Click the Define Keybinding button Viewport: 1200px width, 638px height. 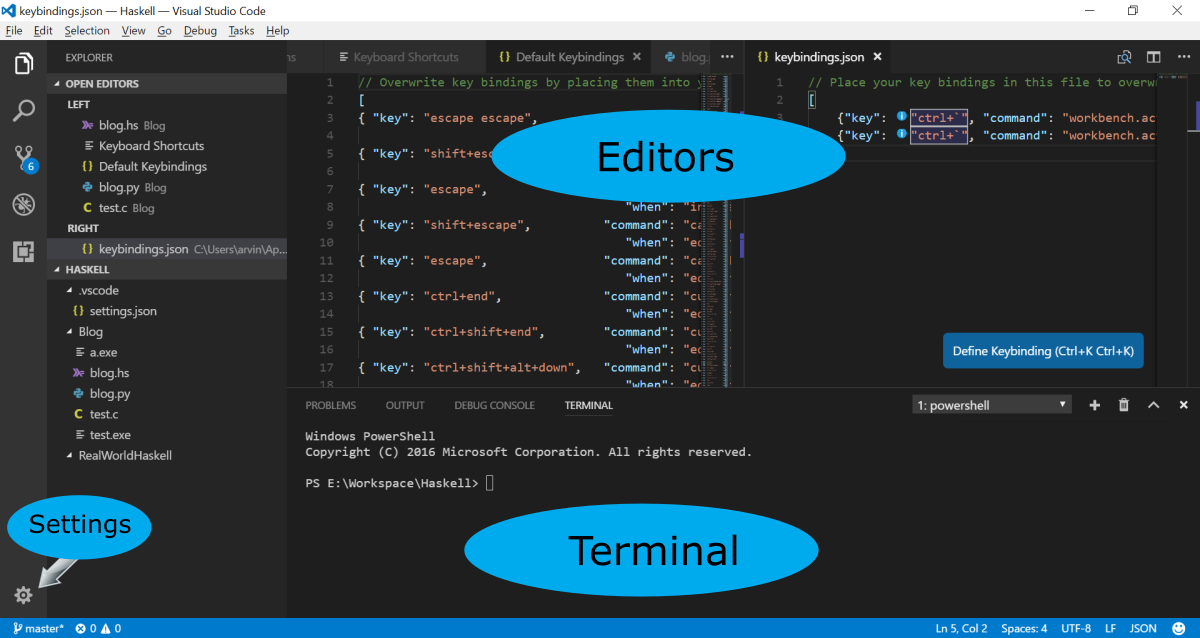point(1043,350)
